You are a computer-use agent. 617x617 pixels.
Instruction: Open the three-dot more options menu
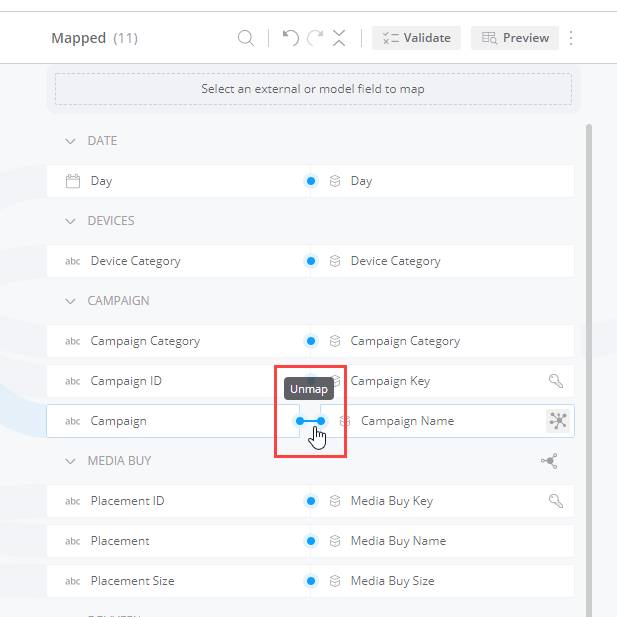click(571, 38)
